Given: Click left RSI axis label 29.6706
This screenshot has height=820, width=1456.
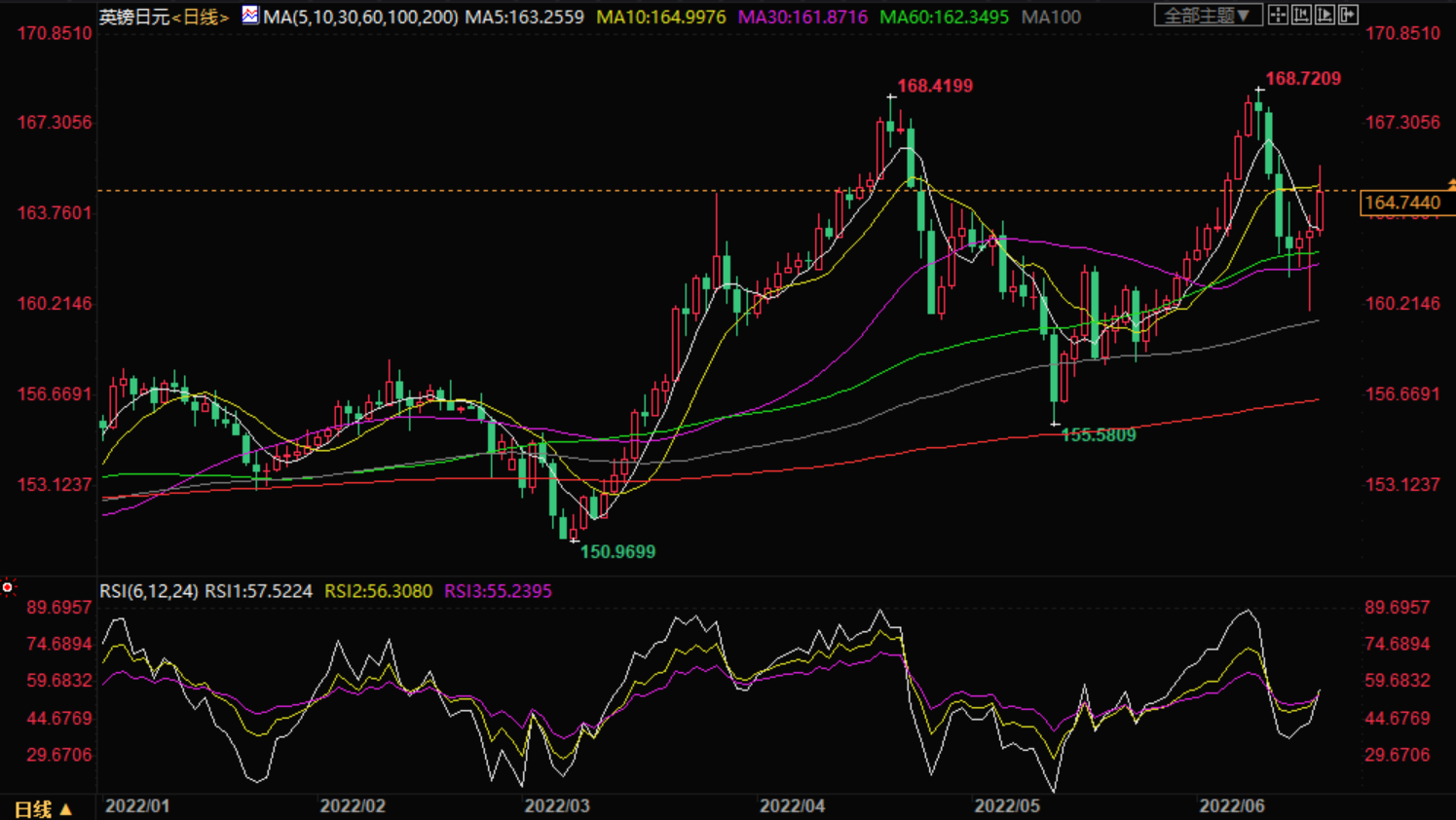Looking at the screenshot, I should coord(59,754).
